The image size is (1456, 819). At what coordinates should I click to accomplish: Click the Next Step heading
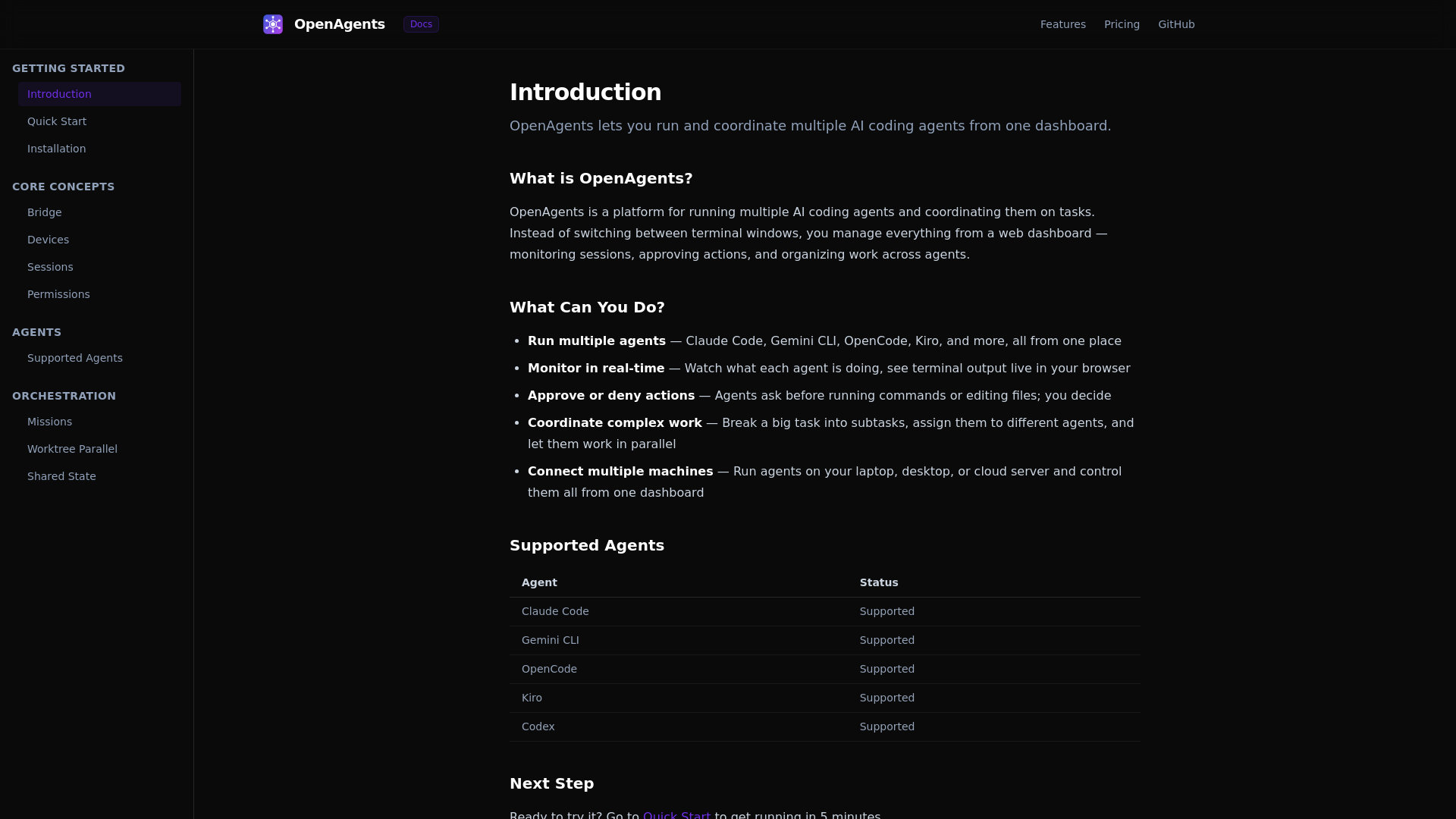click(552, 783)
